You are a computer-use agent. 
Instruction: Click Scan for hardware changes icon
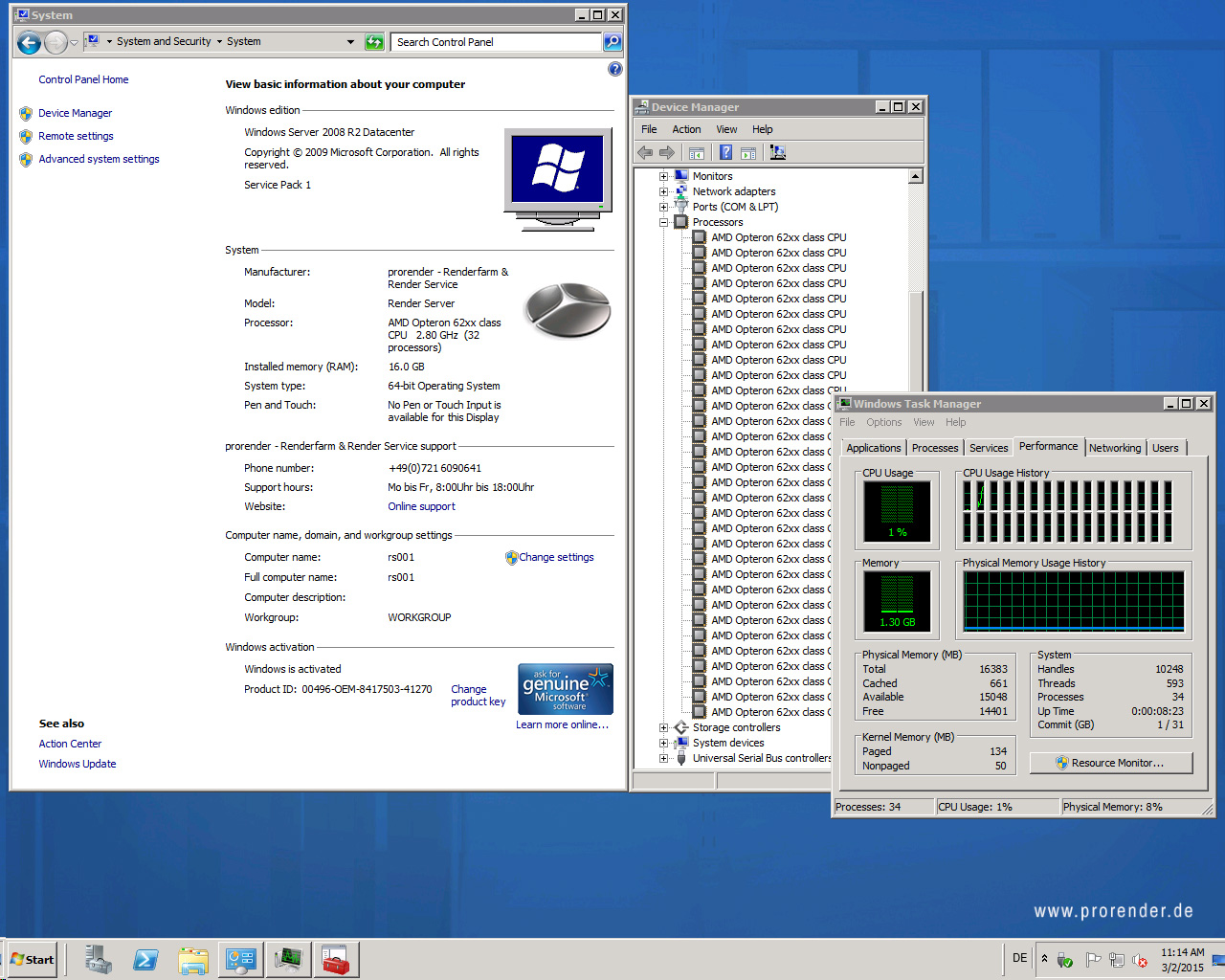(777, 153)
